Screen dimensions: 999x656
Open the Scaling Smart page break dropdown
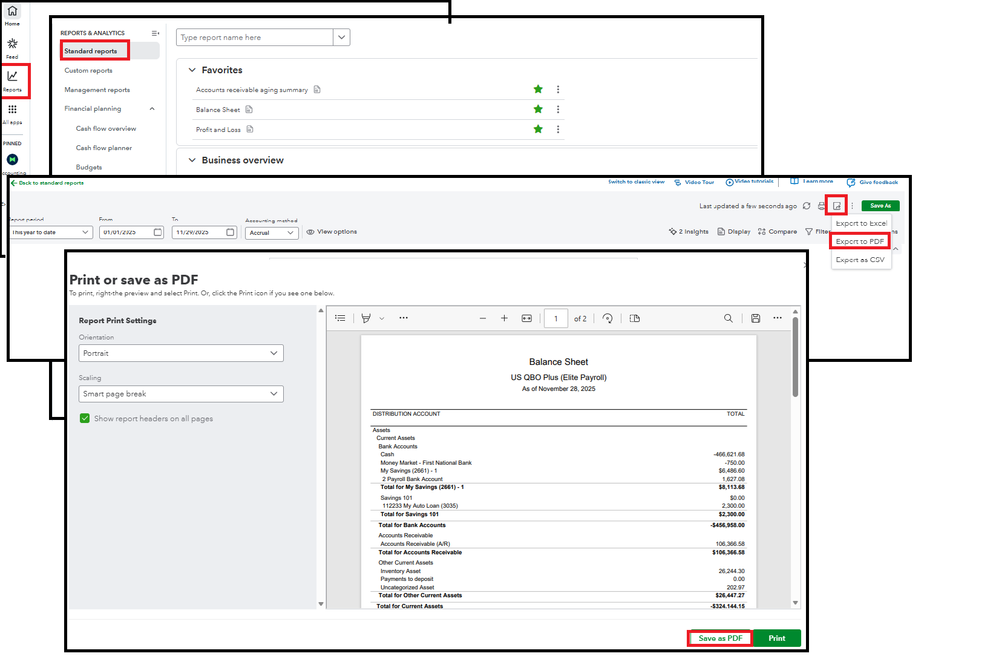(181, 394)
